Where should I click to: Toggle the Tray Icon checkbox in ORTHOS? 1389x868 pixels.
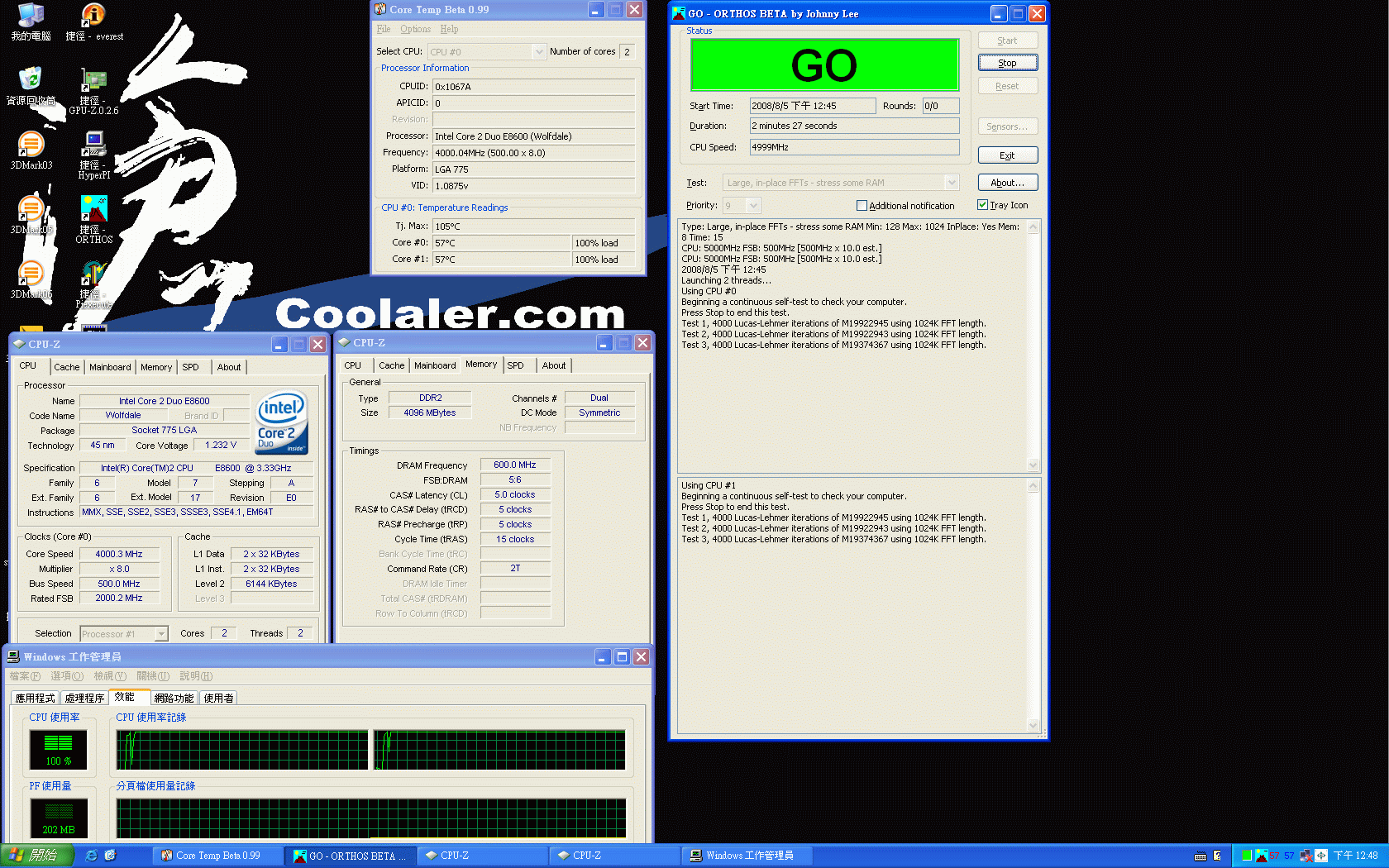tap(982, 205)
